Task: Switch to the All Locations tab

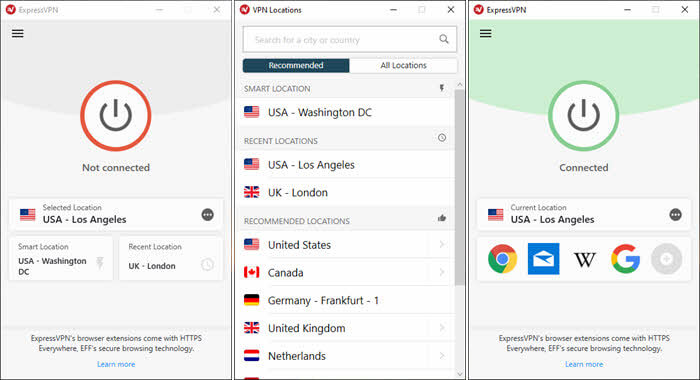Action: click(x=403, y=66)
